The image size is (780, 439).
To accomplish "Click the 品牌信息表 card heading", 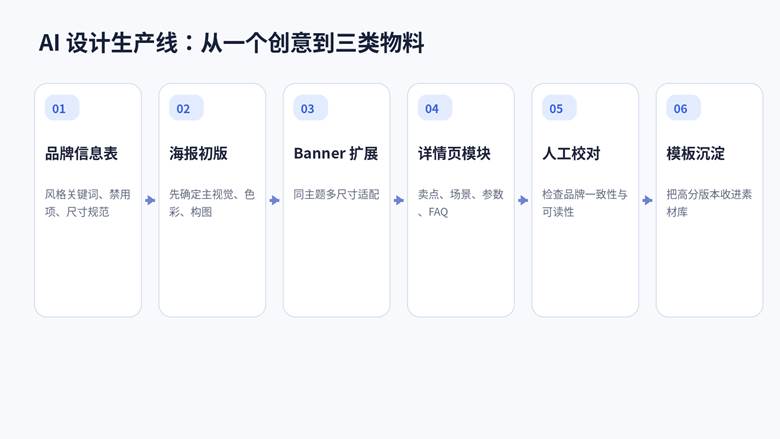I will pyautogui.click(x=81, y=153).
